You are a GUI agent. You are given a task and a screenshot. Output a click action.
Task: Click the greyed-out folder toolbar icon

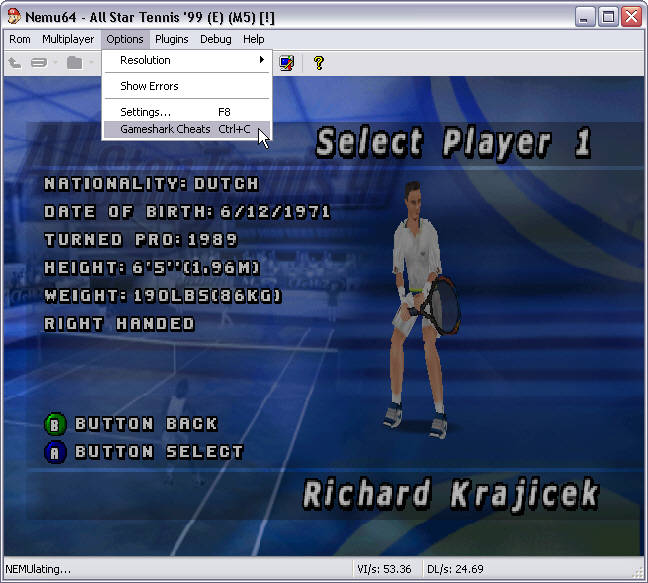click(75, 63)
